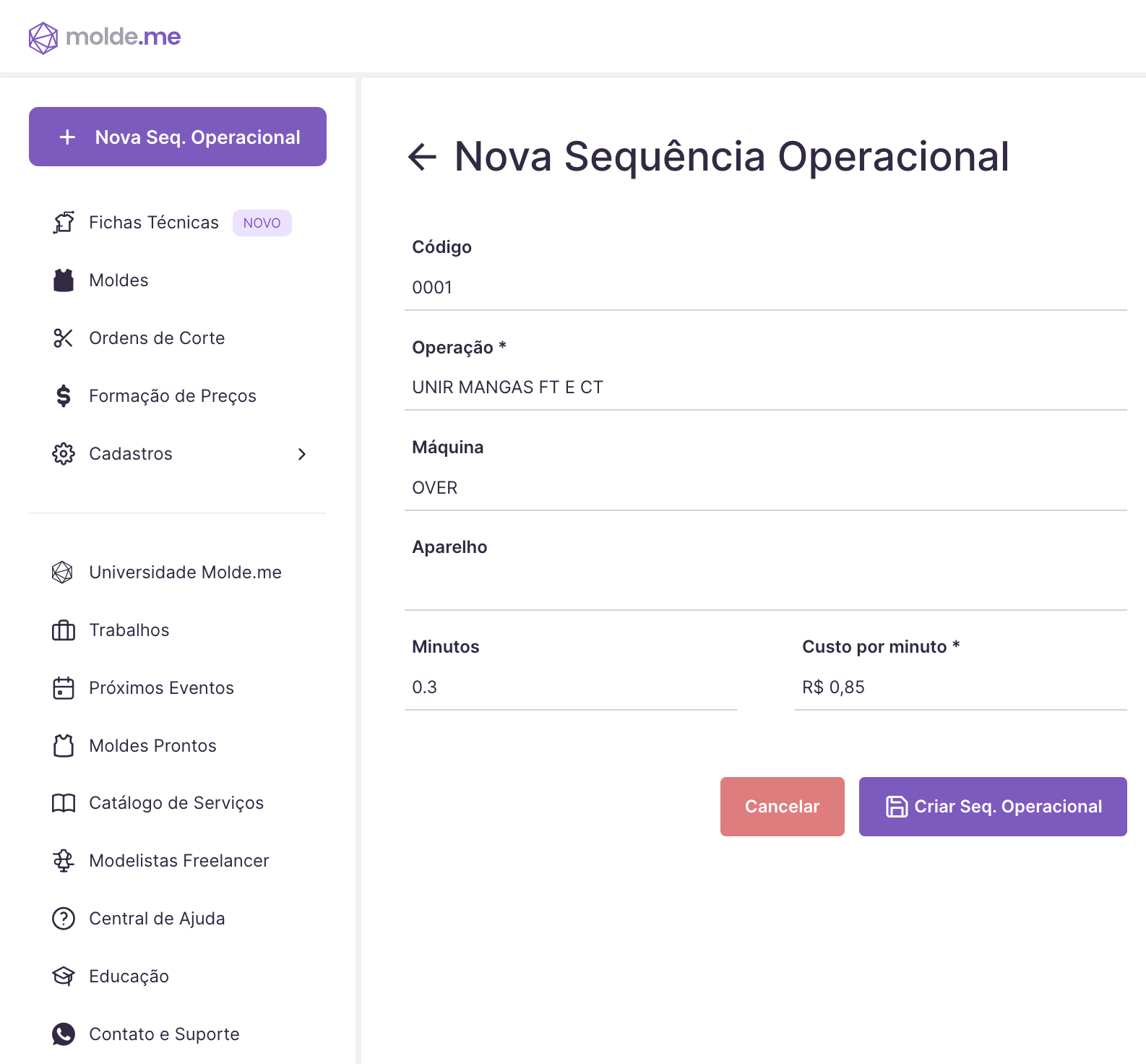Click the Nova Sequência Operacional heading
1146x1064 pixels.
coord(732,156)
